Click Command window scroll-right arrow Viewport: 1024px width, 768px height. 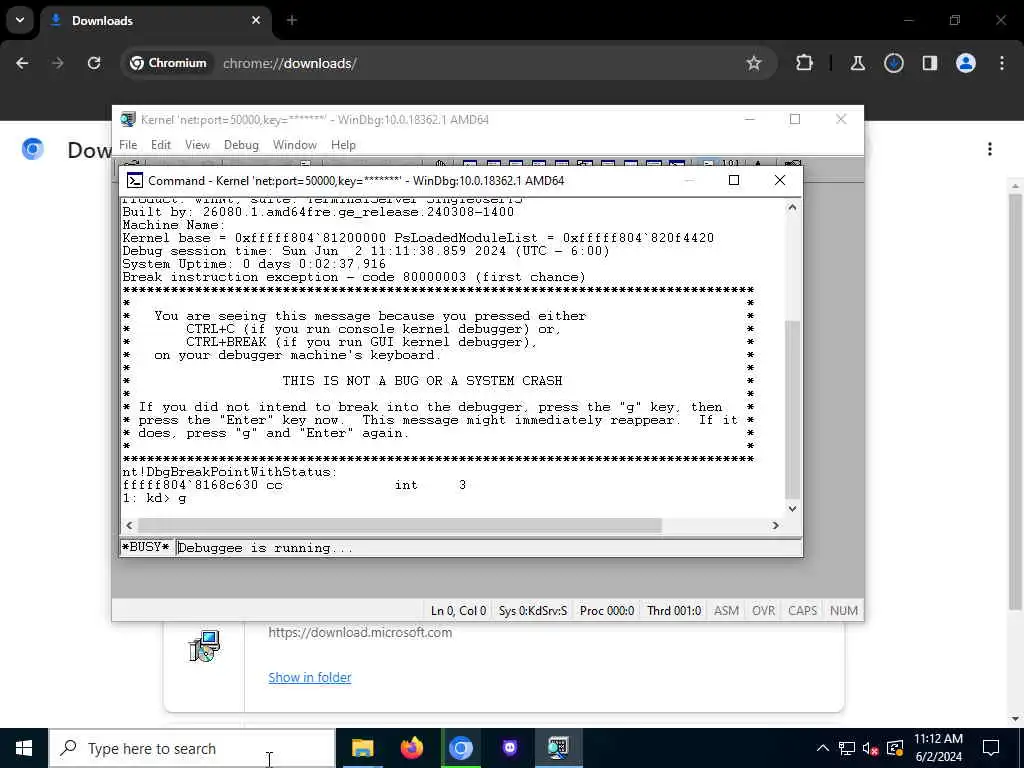click(776, 525)
